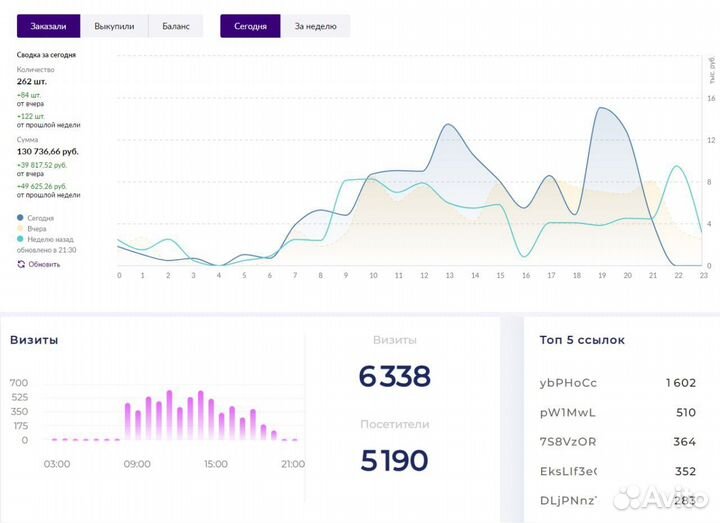Toggle the Неделю назад legend entry
Image resolution: width=720 pixels, height=523 pixels.
point(44,239)
